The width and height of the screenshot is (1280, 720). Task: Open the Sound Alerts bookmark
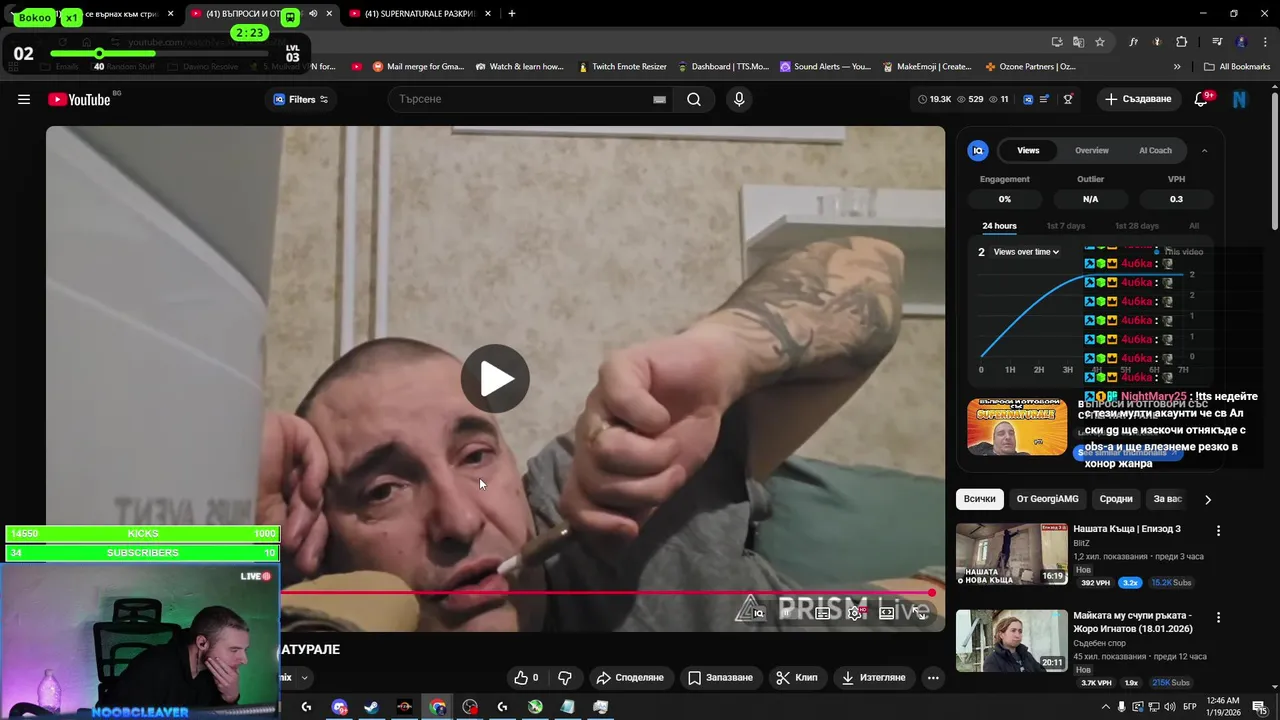tap(825, 67)
